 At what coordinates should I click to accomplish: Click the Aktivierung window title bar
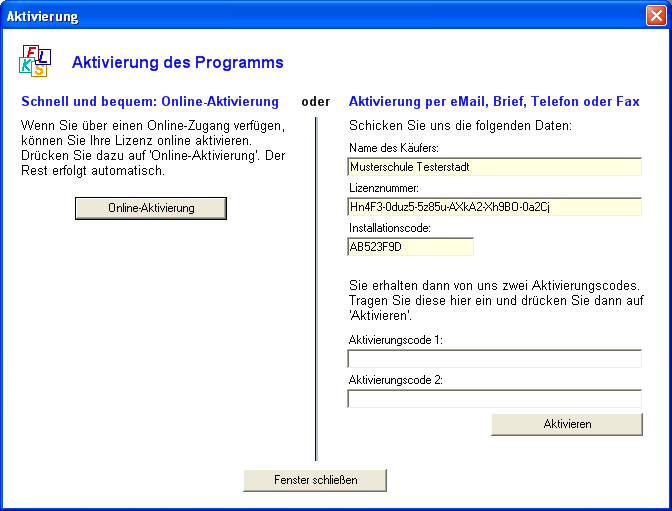[x=300, y=16]
